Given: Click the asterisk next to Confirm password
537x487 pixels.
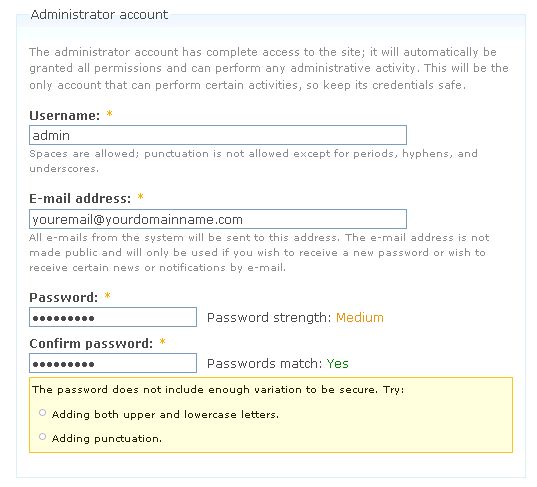Looking at the screenshot, I should (162, 341).
